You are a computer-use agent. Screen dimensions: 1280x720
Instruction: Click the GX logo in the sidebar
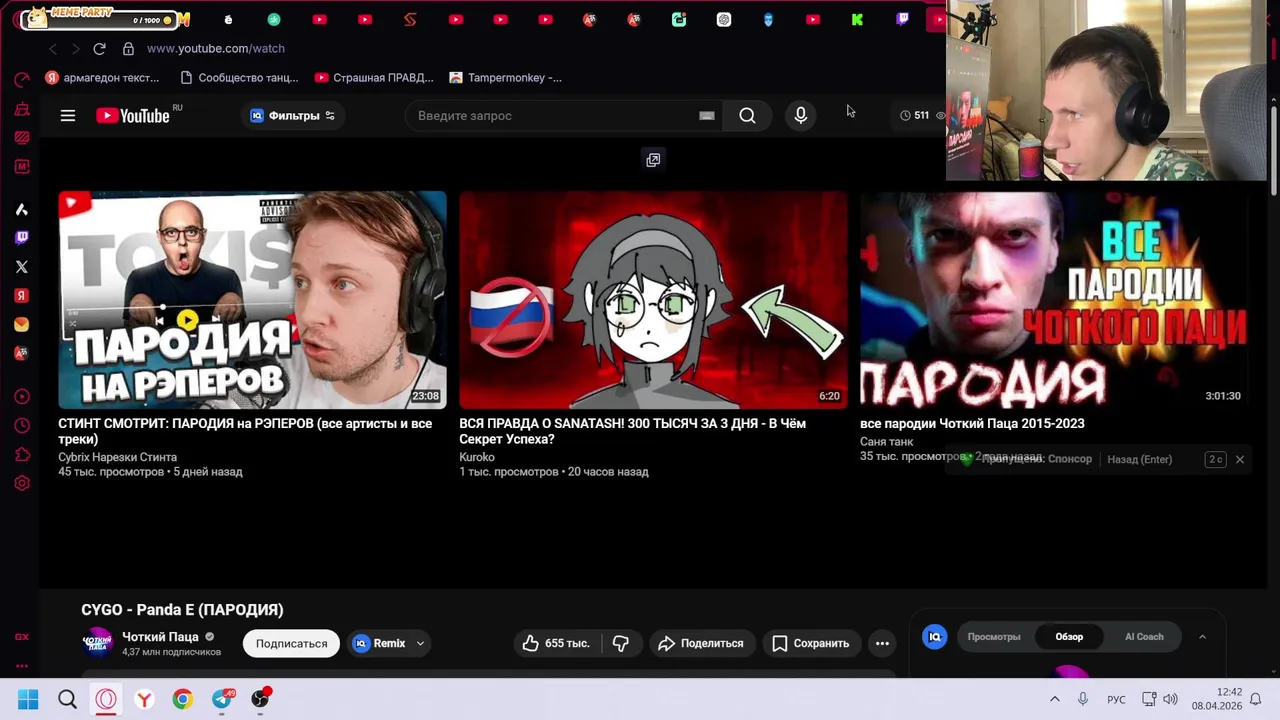pyautogui.click(x=22, y=637)
